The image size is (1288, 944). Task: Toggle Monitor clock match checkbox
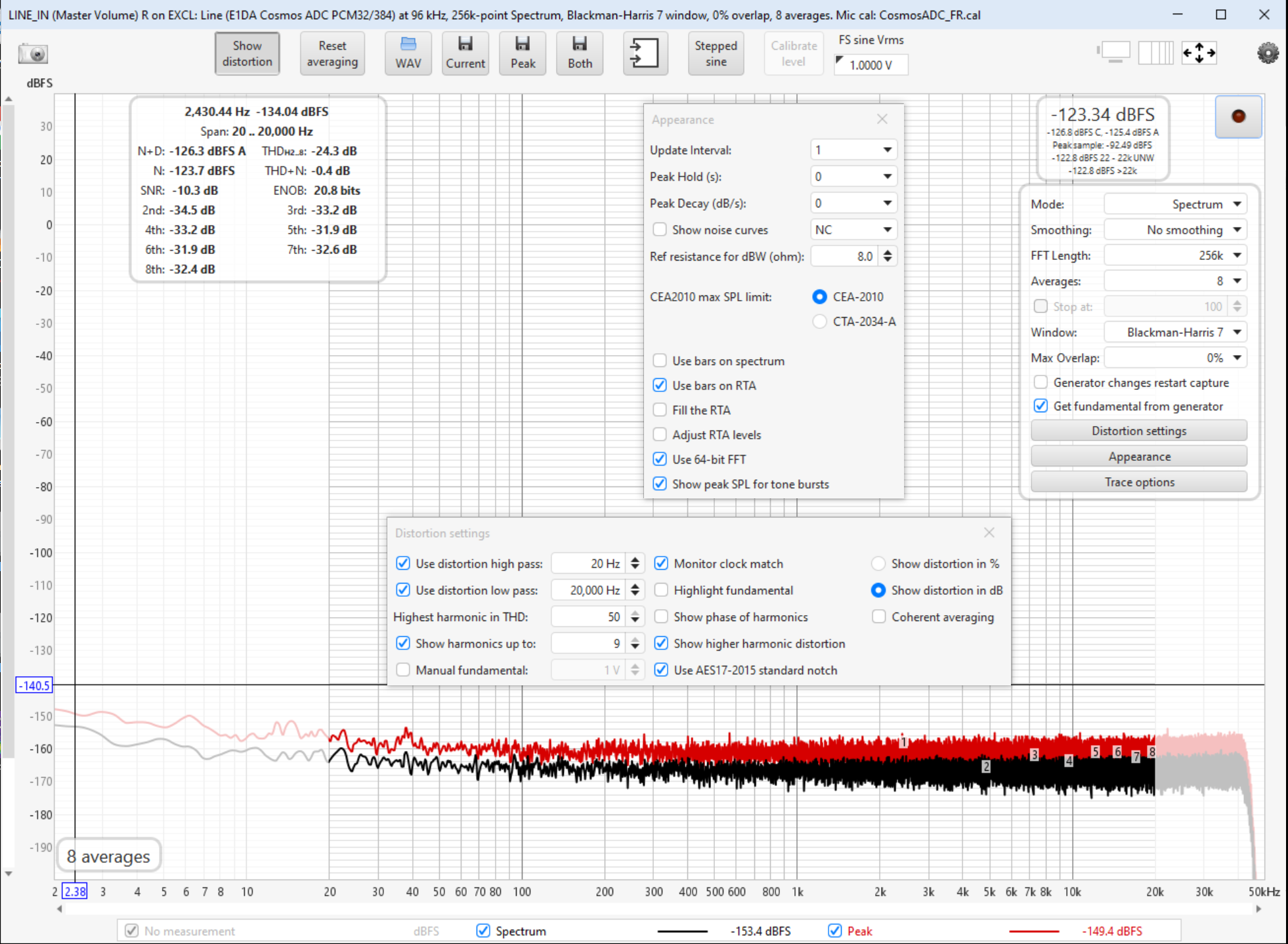[x=661, y=564]
